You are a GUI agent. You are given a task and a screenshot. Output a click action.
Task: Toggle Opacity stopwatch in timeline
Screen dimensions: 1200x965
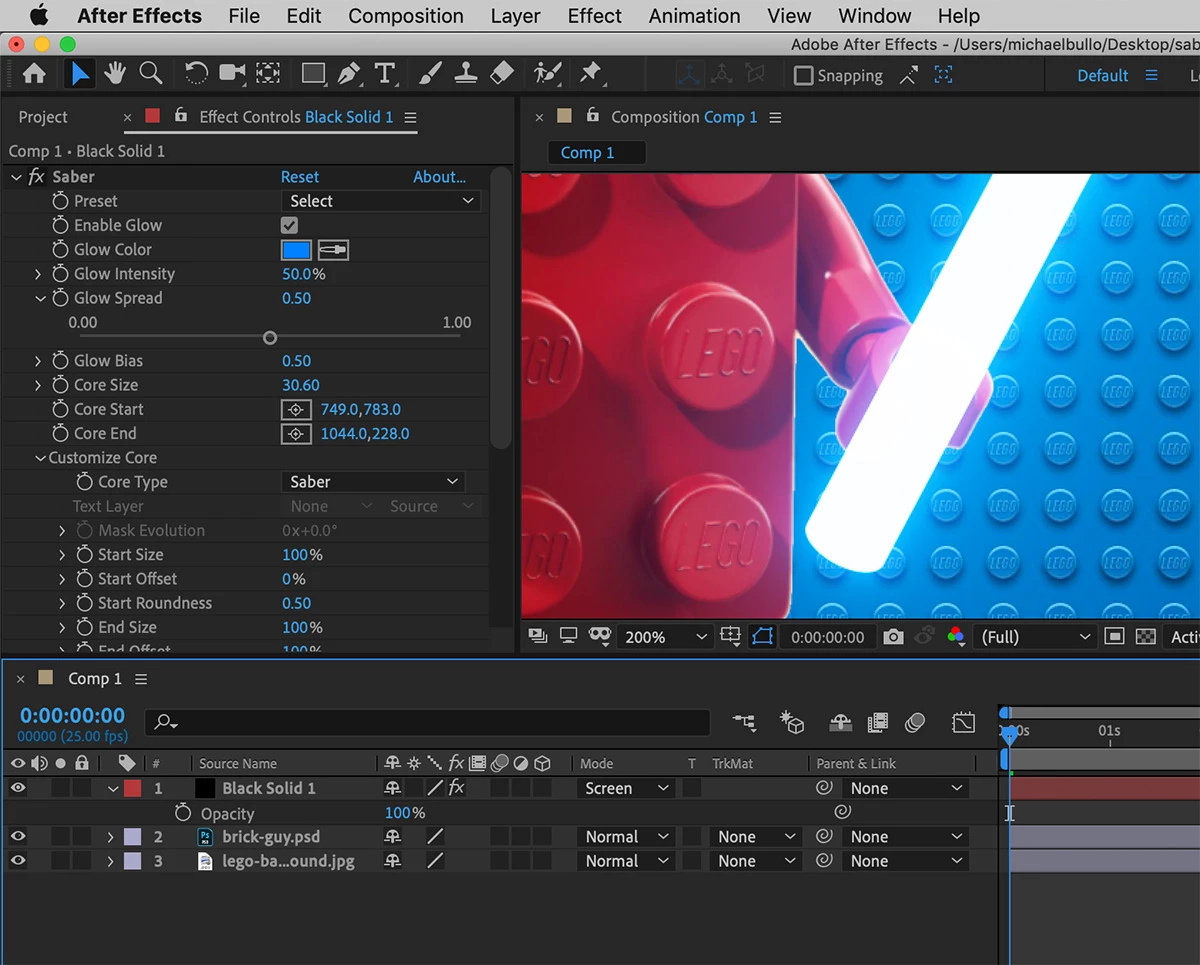(182, 813)
